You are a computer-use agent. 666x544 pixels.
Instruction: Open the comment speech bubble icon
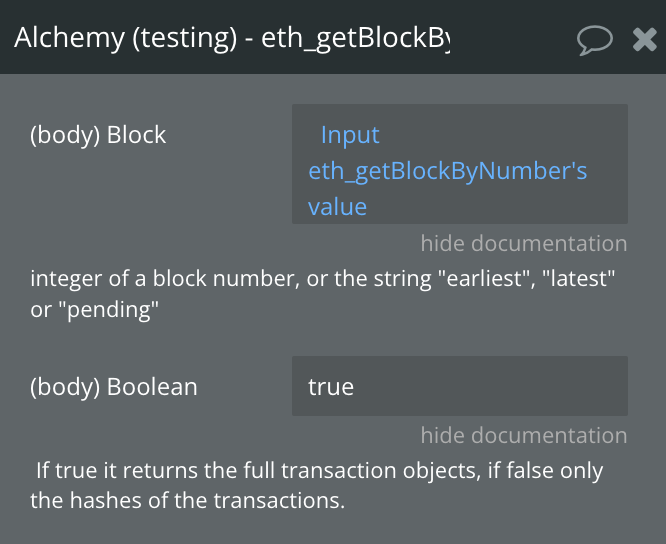pyautogui.click(x=595, y=40)
